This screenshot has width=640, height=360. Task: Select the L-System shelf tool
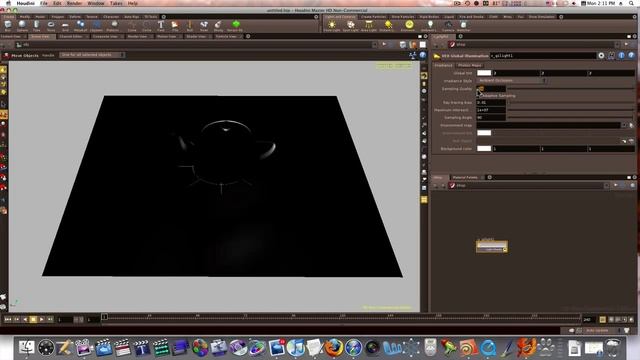click(96, 26)
